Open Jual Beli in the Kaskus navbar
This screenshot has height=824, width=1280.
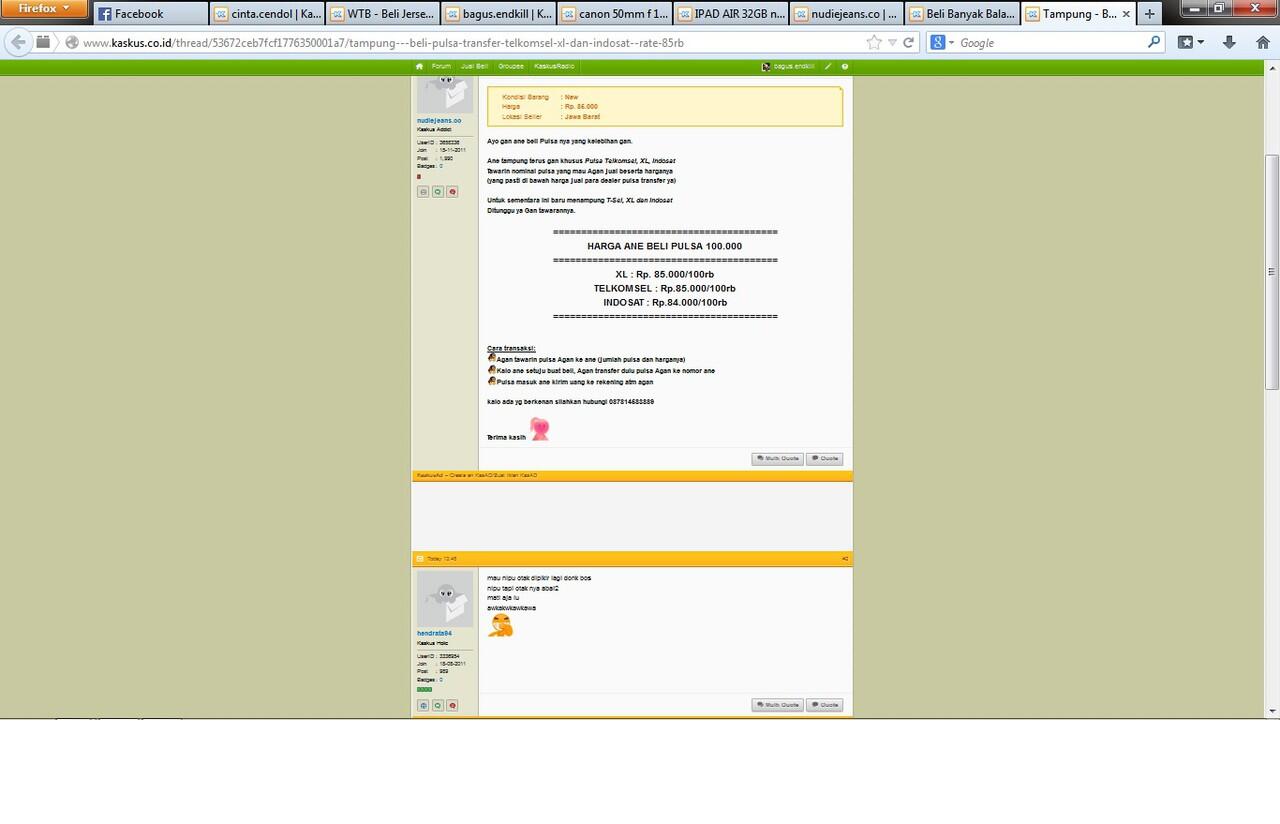pyautogui.click(x=474, y=66)
